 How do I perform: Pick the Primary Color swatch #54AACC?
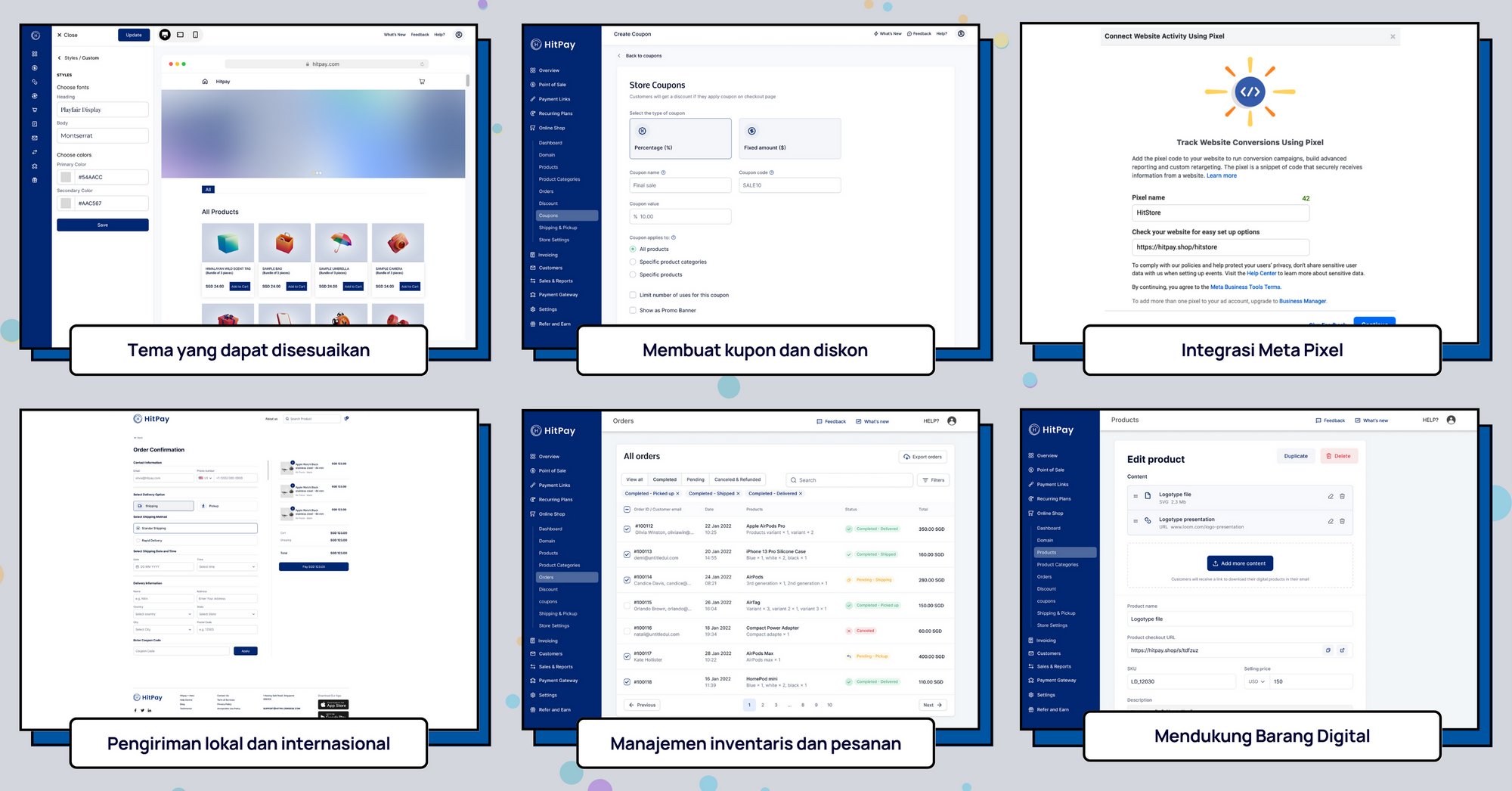coord(66,177)
